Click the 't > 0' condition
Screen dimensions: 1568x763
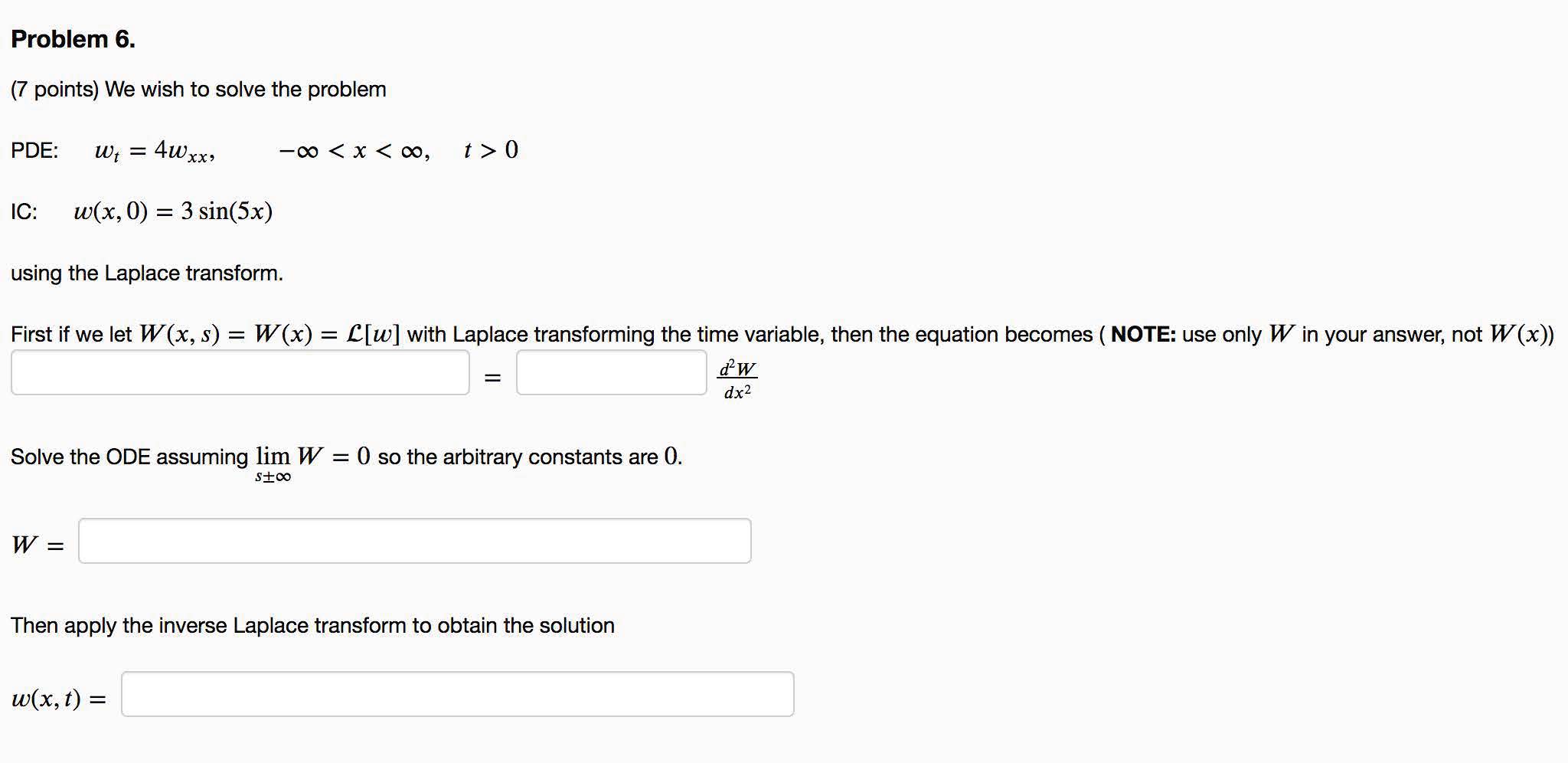(491, 150)
